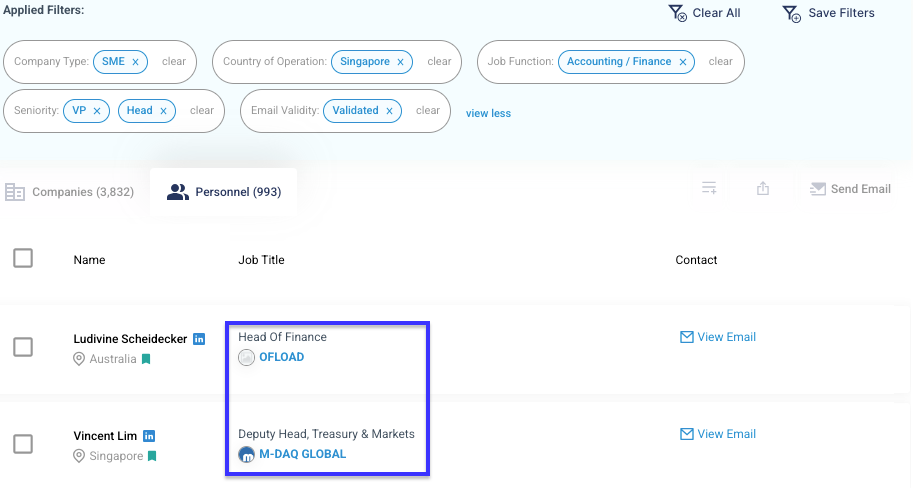Check the box for Ludivine Scheidecker
Viewport: 913px width, 488px height.
click(23, 347)
